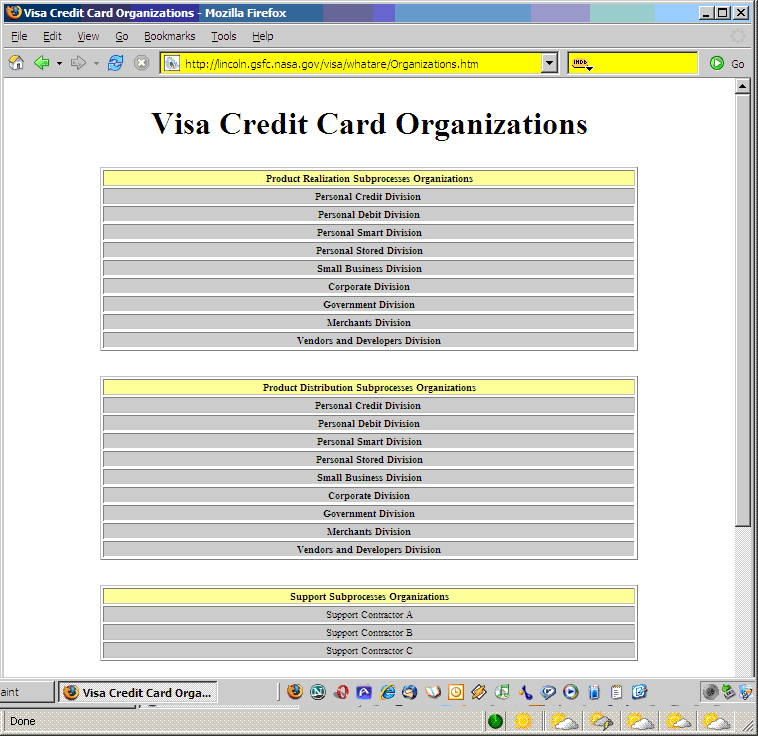Open the Back button history dropdown arrow
Screen dimensions: 758x736
coord(59,63)
